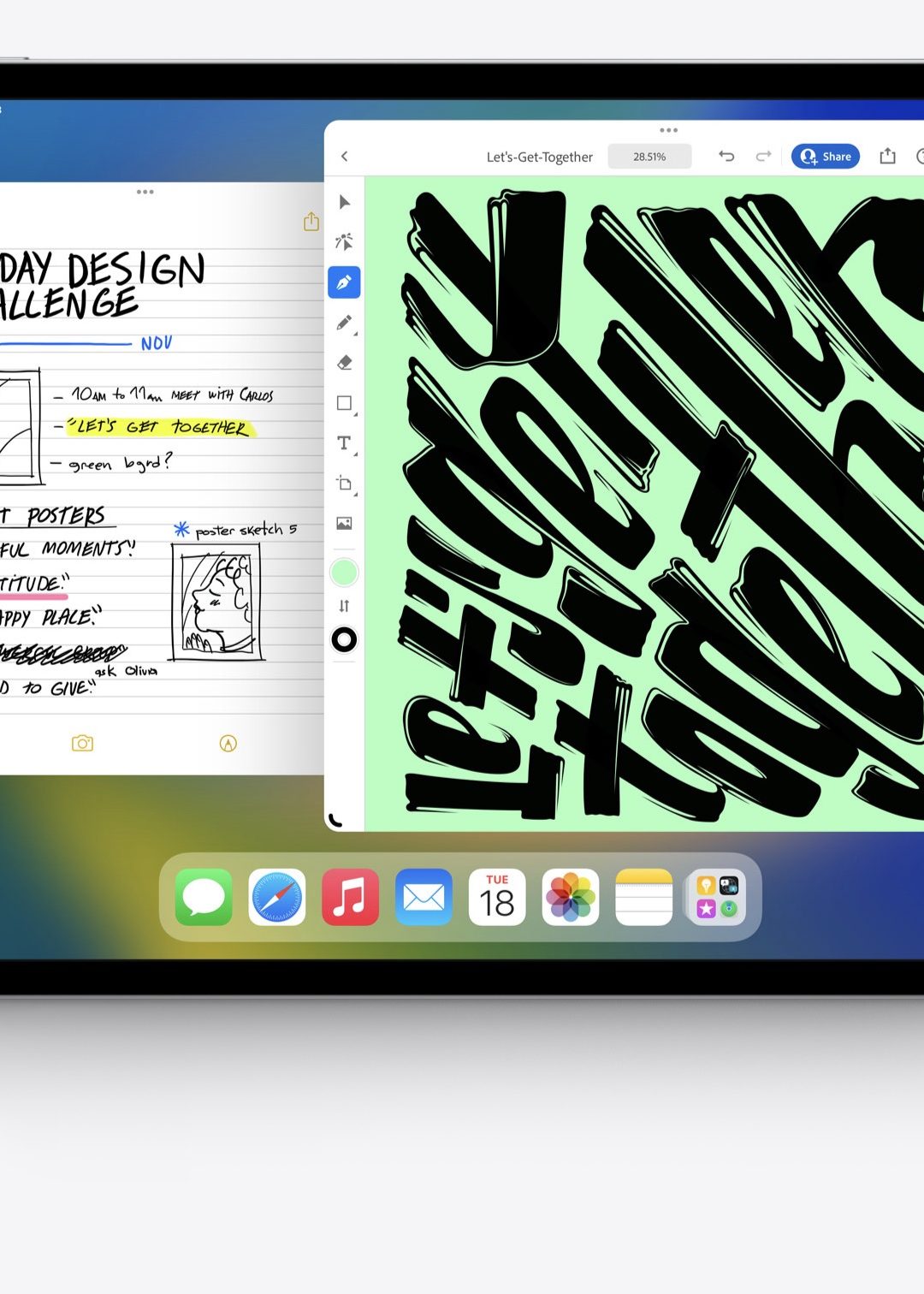Select the Crop/Artboard tool
This screenshot has height=1294, width=924.
coord(343,484)
